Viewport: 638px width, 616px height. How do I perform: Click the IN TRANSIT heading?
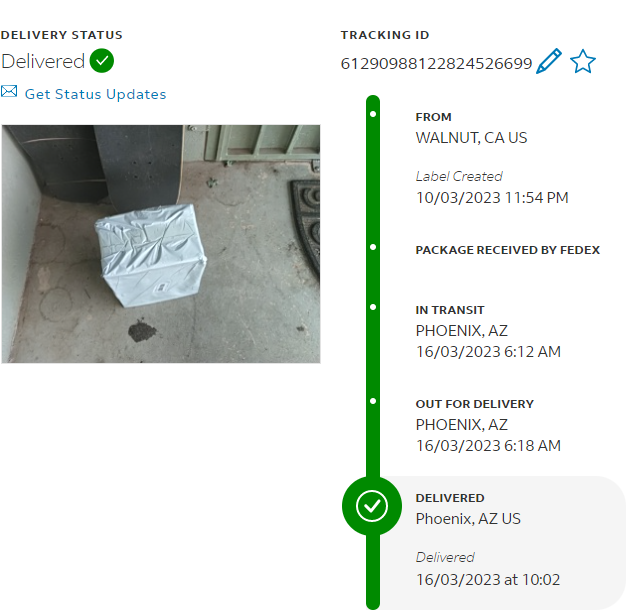[450, 310]
